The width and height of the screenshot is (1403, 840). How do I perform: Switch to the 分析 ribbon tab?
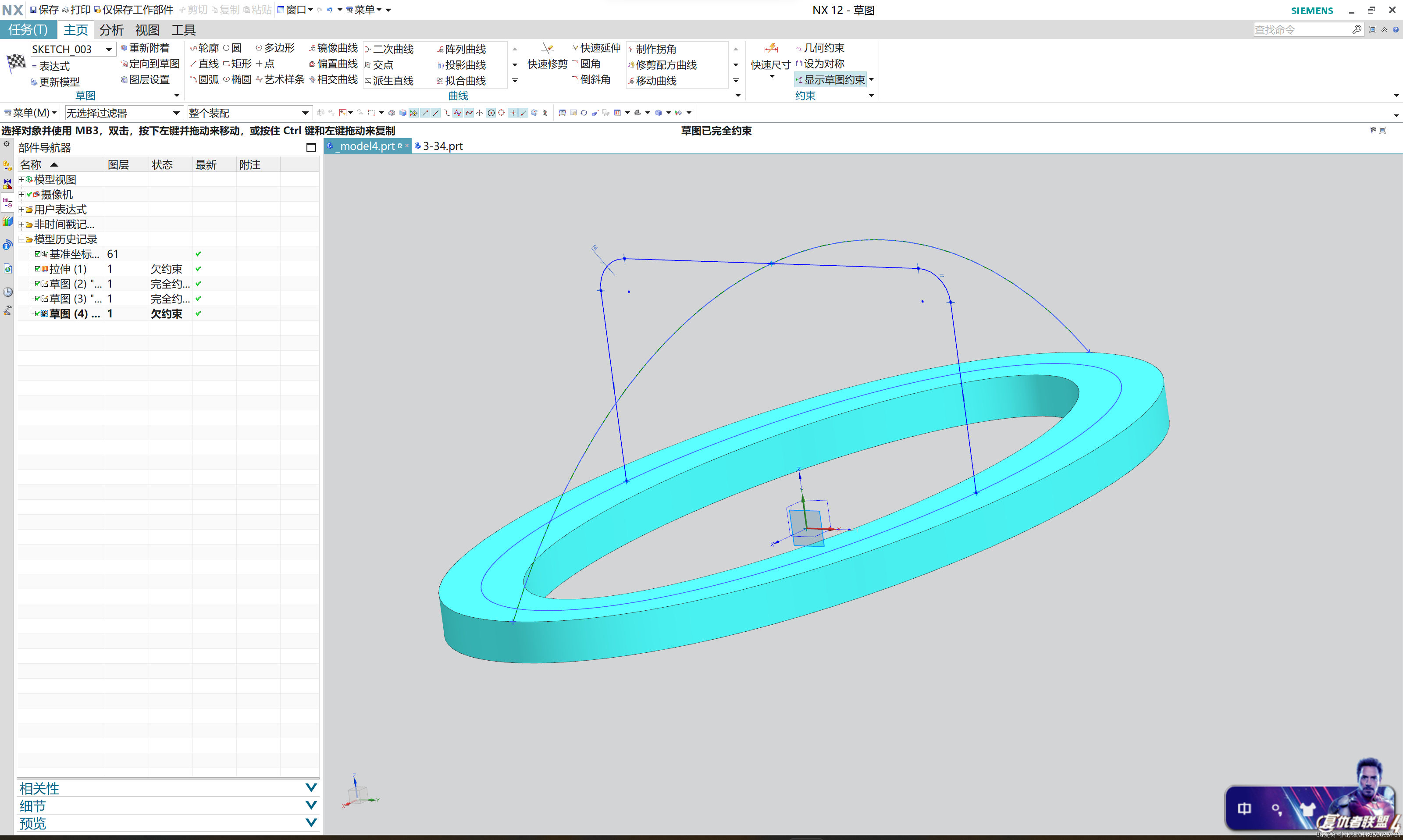click(x=111, y=29)
